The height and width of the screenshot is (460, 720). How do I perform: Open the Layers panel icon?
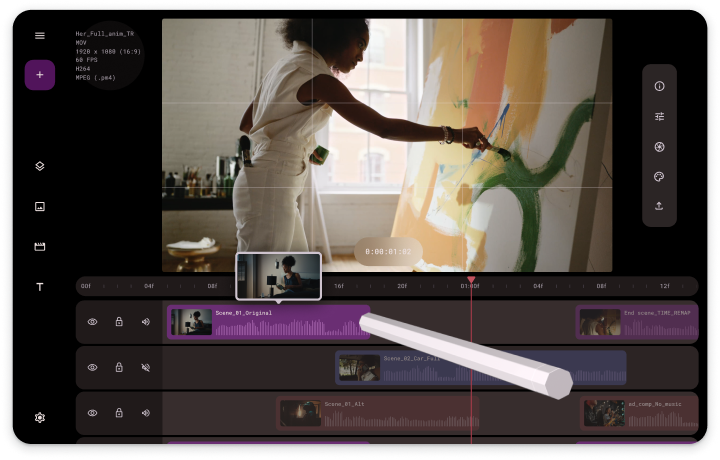[40, 166]
